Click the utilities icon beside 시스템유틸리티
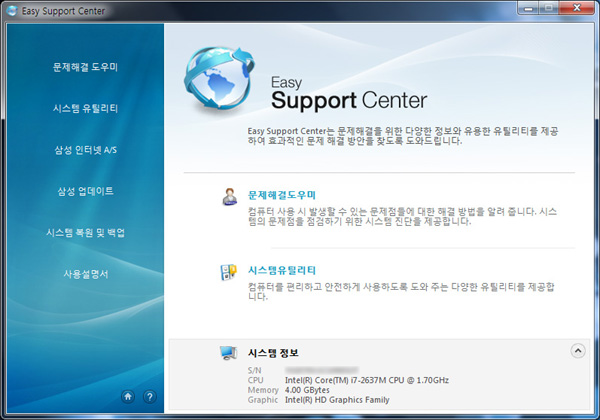Viewport: 600px width, 420px height. (x=228, y=272)
